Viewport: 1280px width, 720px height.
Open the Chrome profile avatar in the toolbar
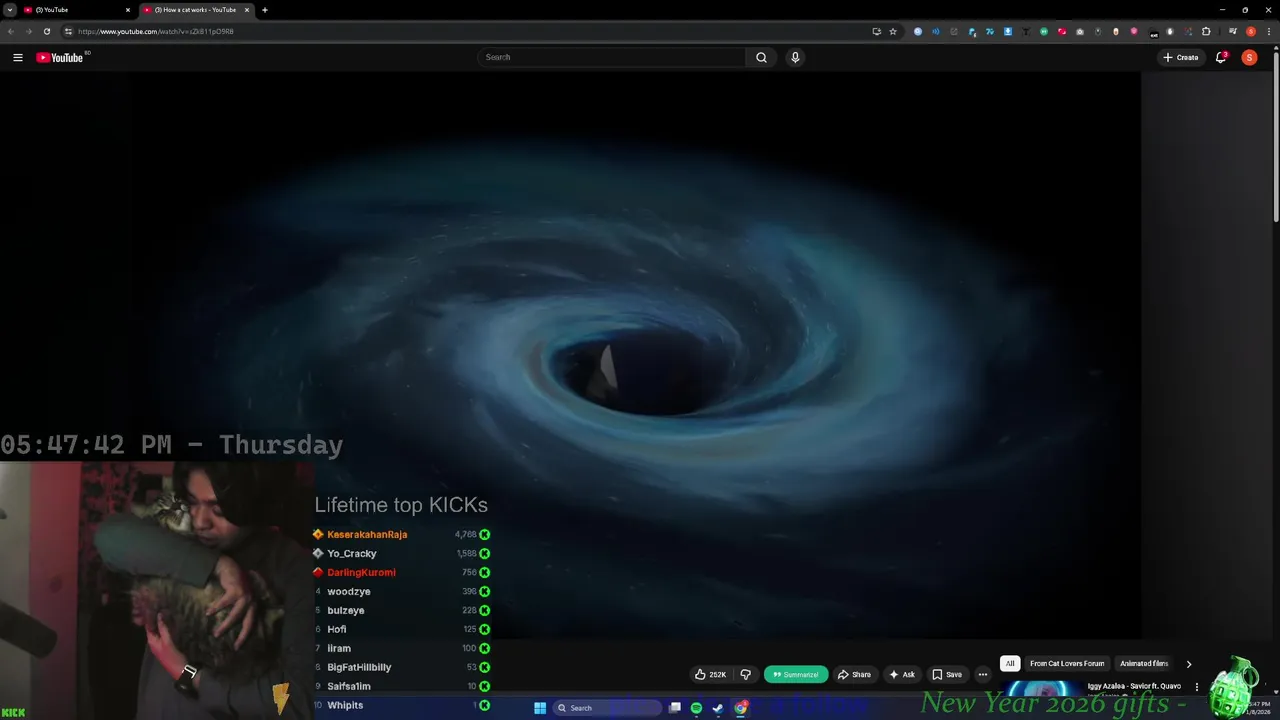1251,31
